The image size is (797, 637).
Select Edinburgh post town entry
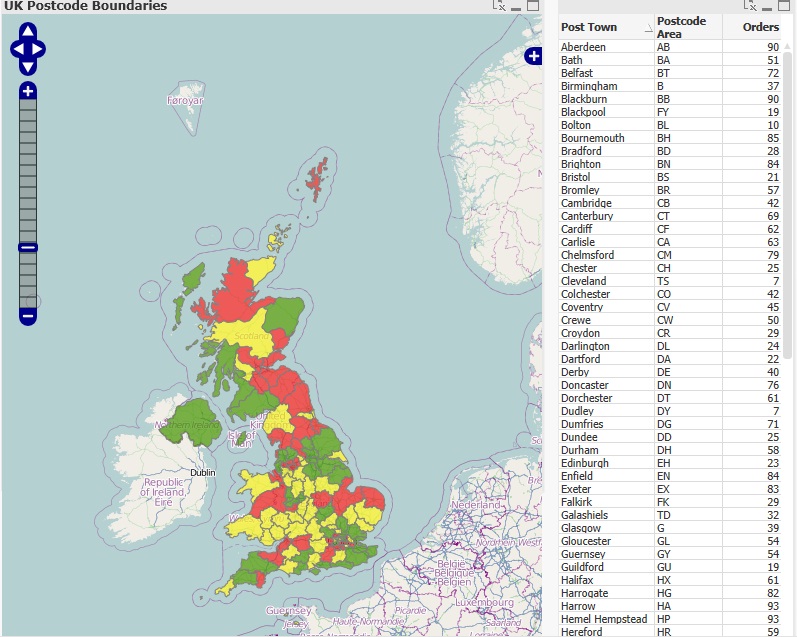click(x=585, y=463)
